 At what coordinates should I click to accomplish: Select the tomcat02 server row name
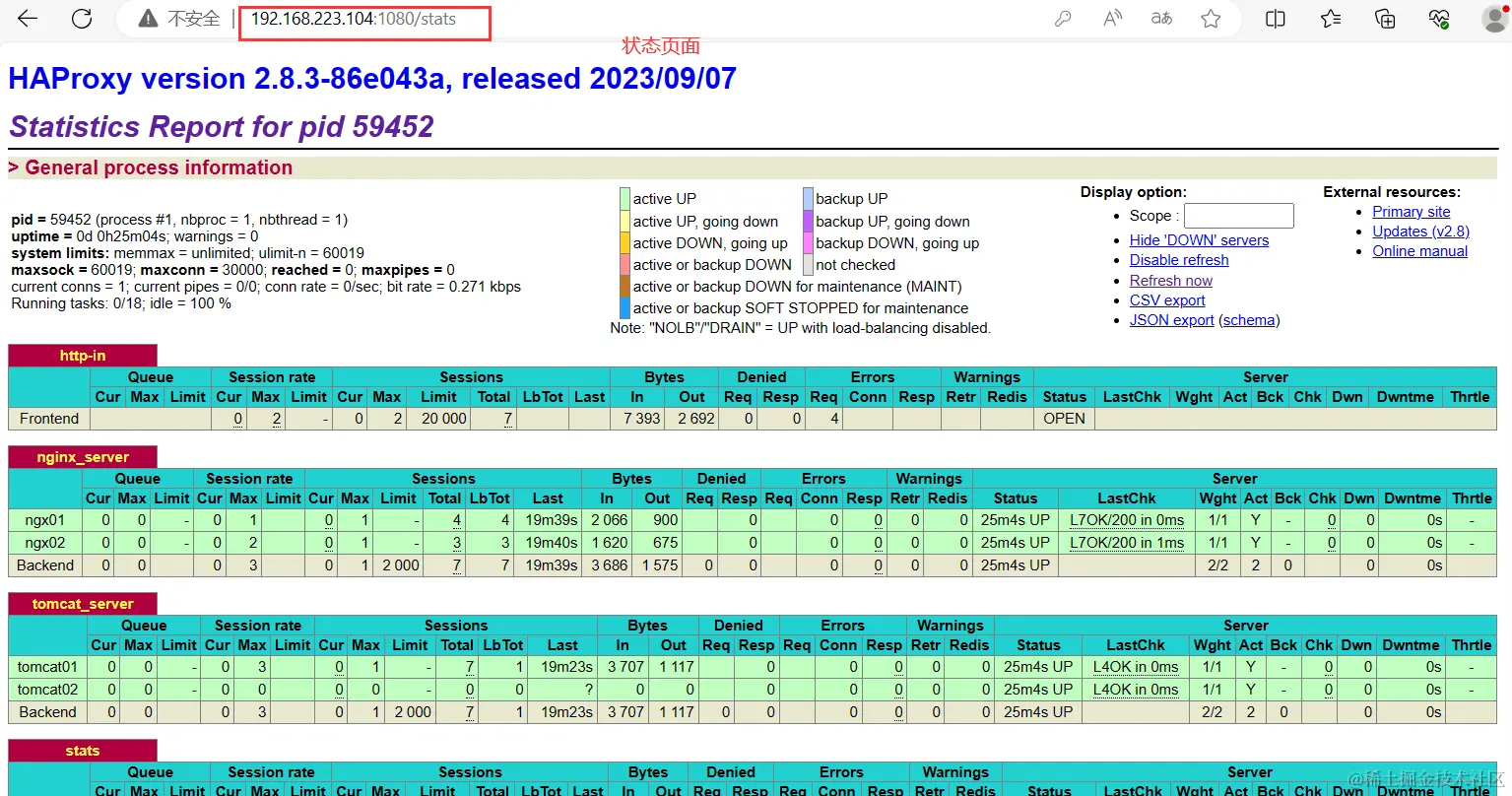tap(47, 690)
